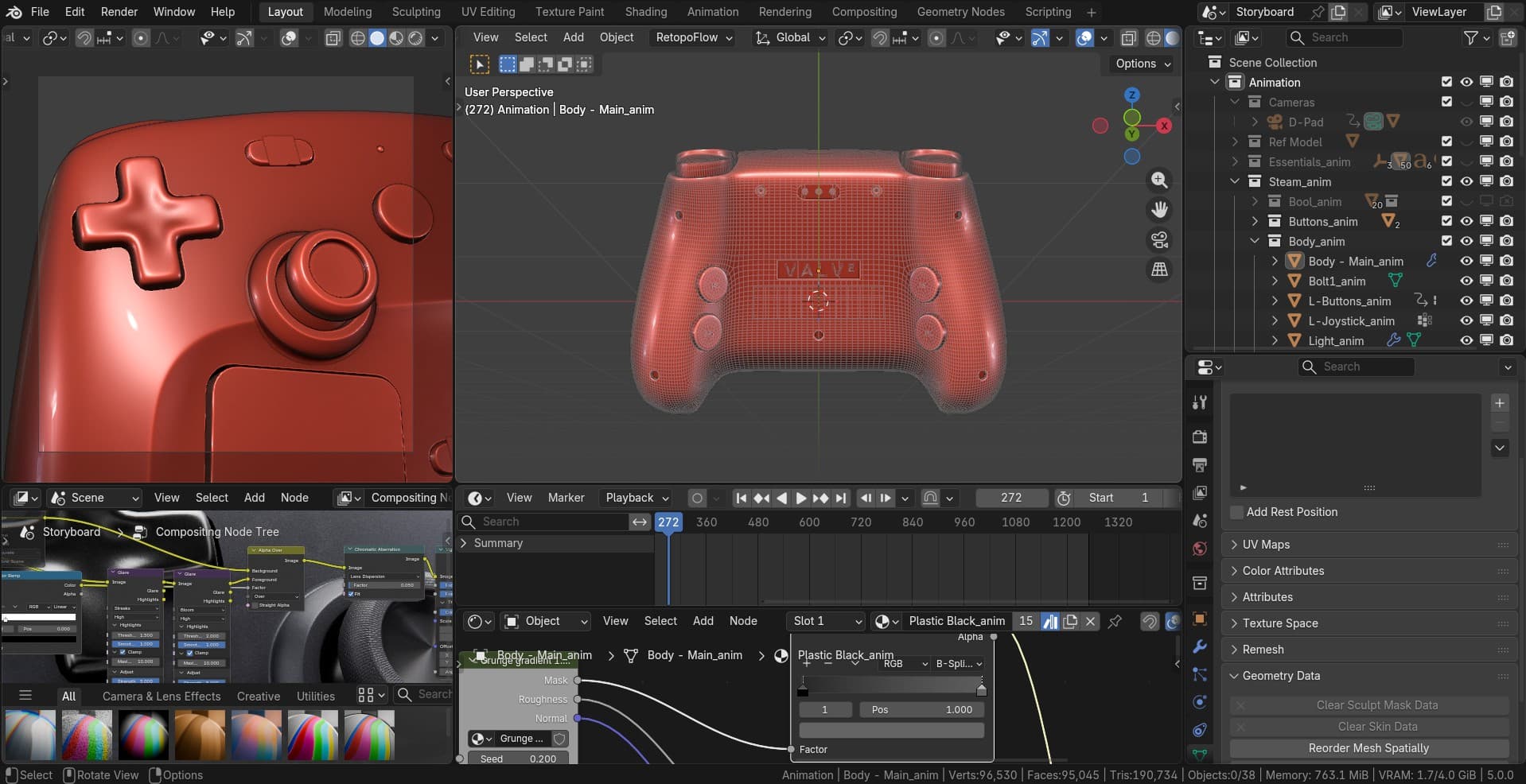Open the Output properties tab icon
This screenshot has height=784, width=1526.
click(x=1200, y=464)
